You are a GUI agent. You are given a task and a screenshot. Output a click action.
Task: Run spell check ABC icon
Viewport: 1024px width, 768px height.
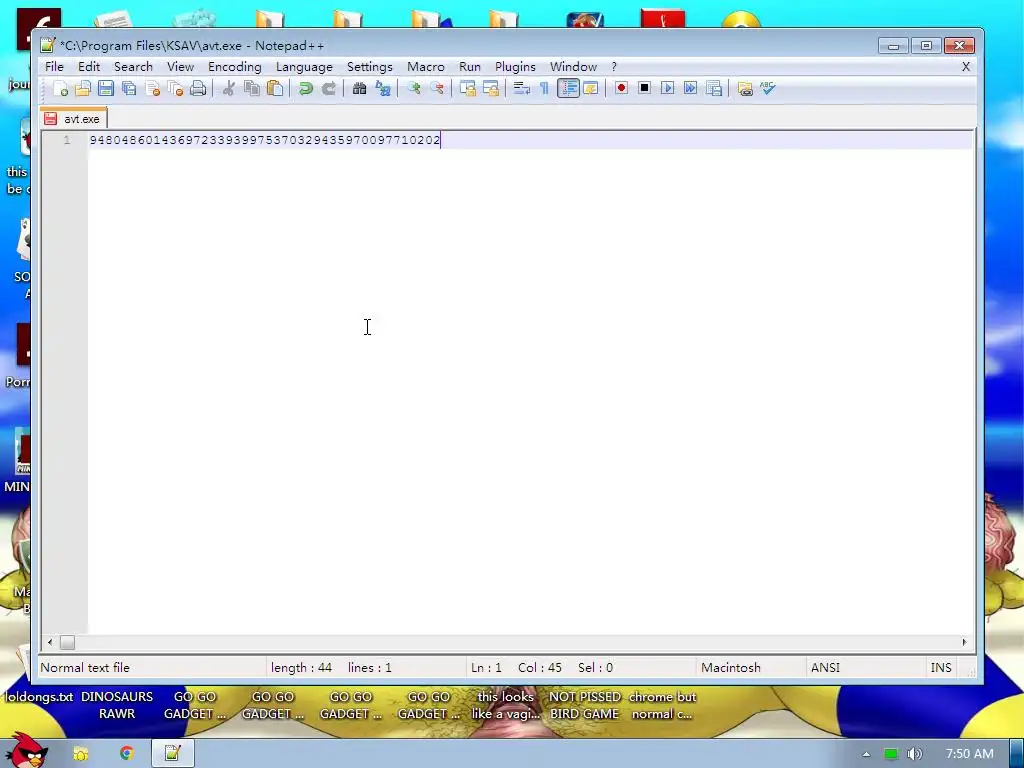click(x=768, y=88)
